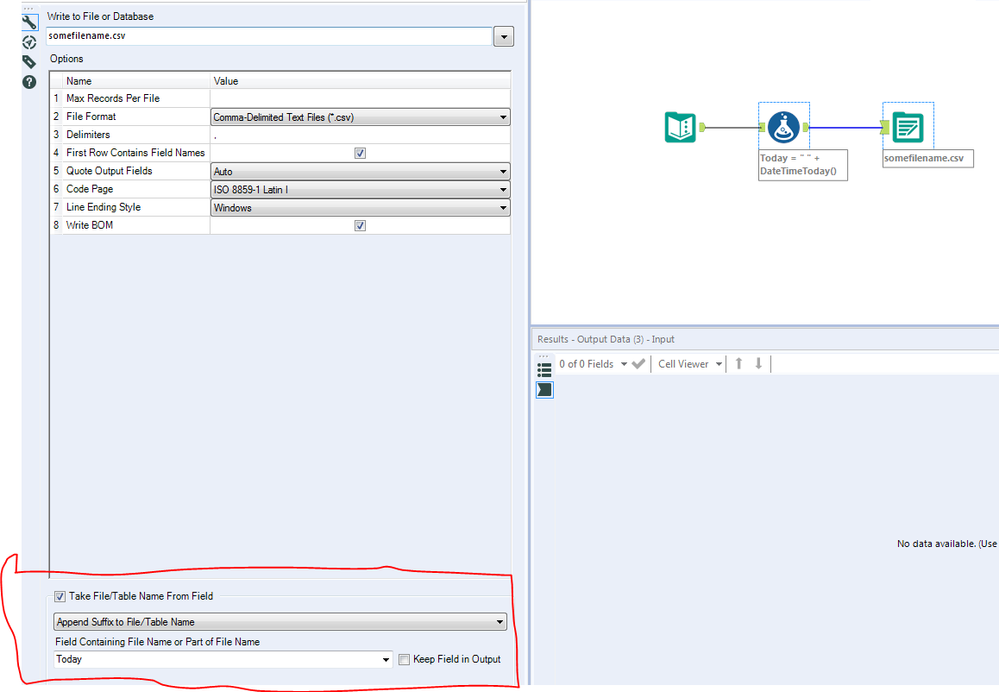
Task: Click the Delimiters value cell
Action: click(360, 134)
